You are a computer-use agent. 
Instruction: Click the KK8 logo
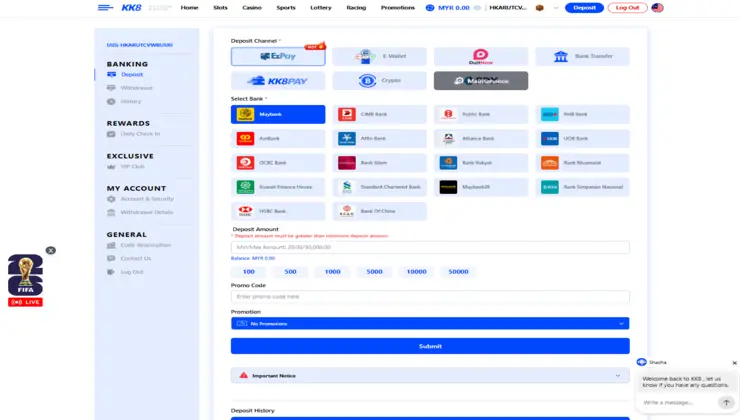131,8
